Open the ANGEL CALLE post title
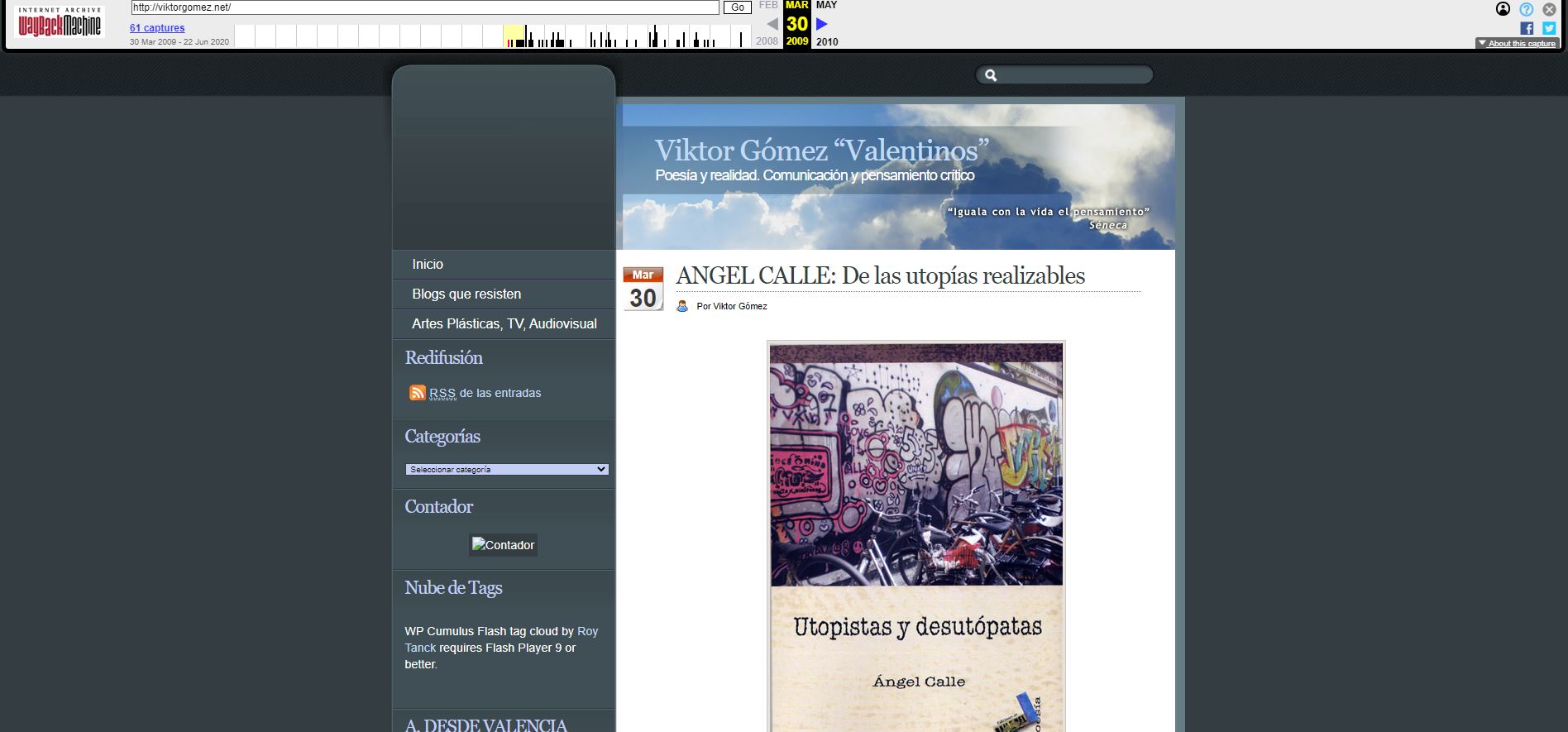Viewport: 1568px width, 732px height. click(x=880, y=275)
